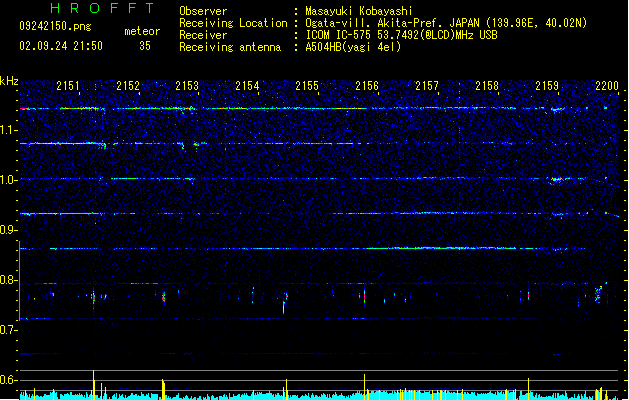Click the 2159 time marker
Viewport: 629px width, 400px height.
click(547, 86)
